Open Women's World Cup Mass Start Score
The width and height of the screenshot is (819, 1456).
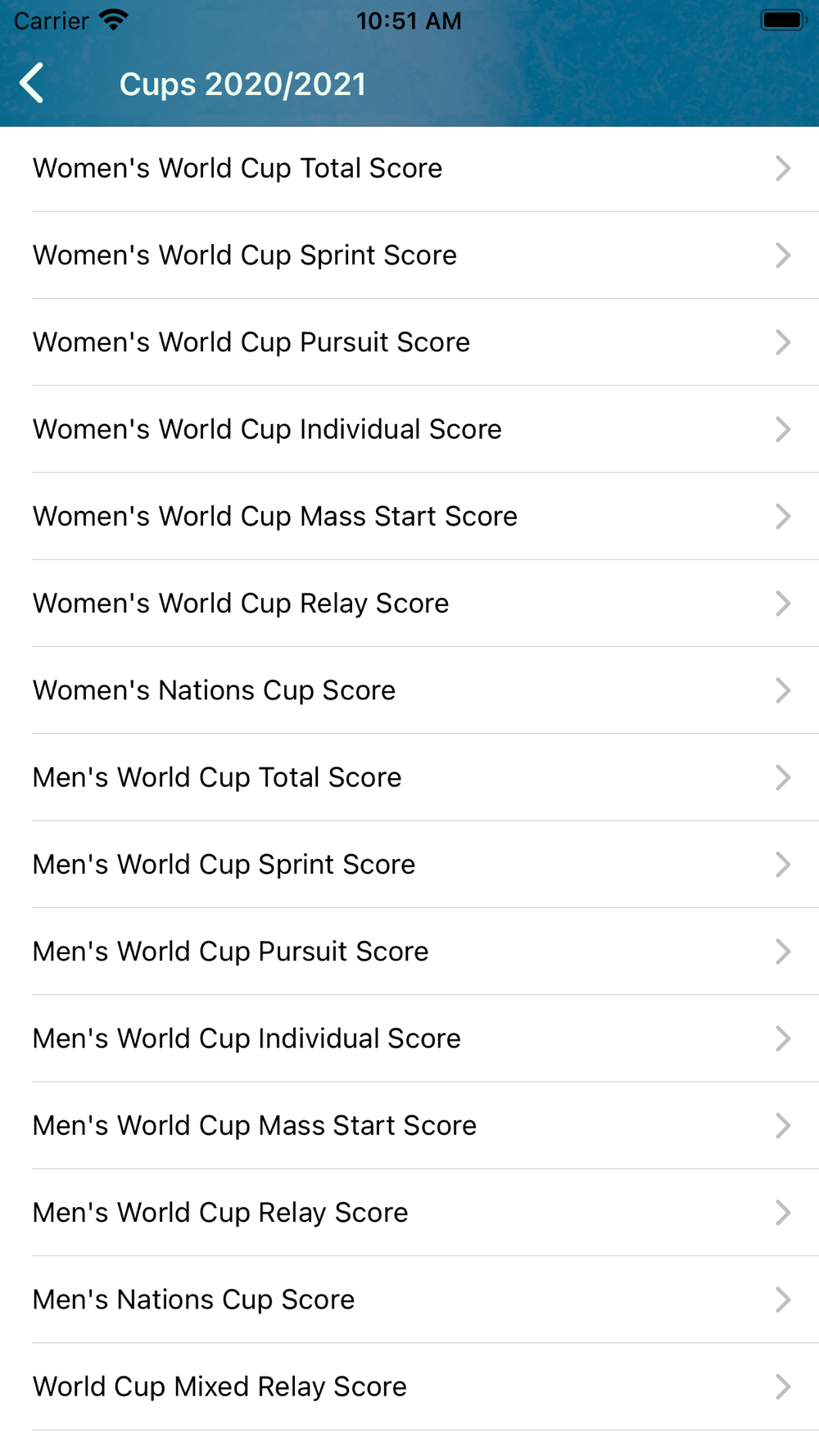(409, 517)
